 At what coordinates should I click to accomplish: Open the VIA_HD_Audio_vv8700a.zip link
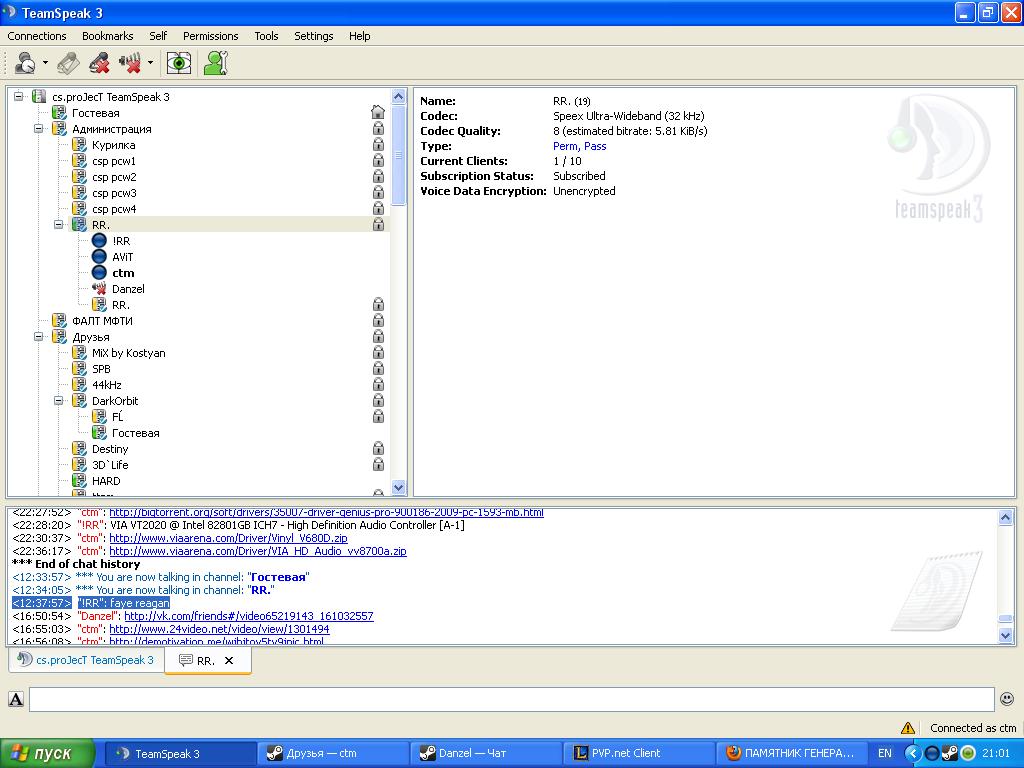[x=257, y=551]
